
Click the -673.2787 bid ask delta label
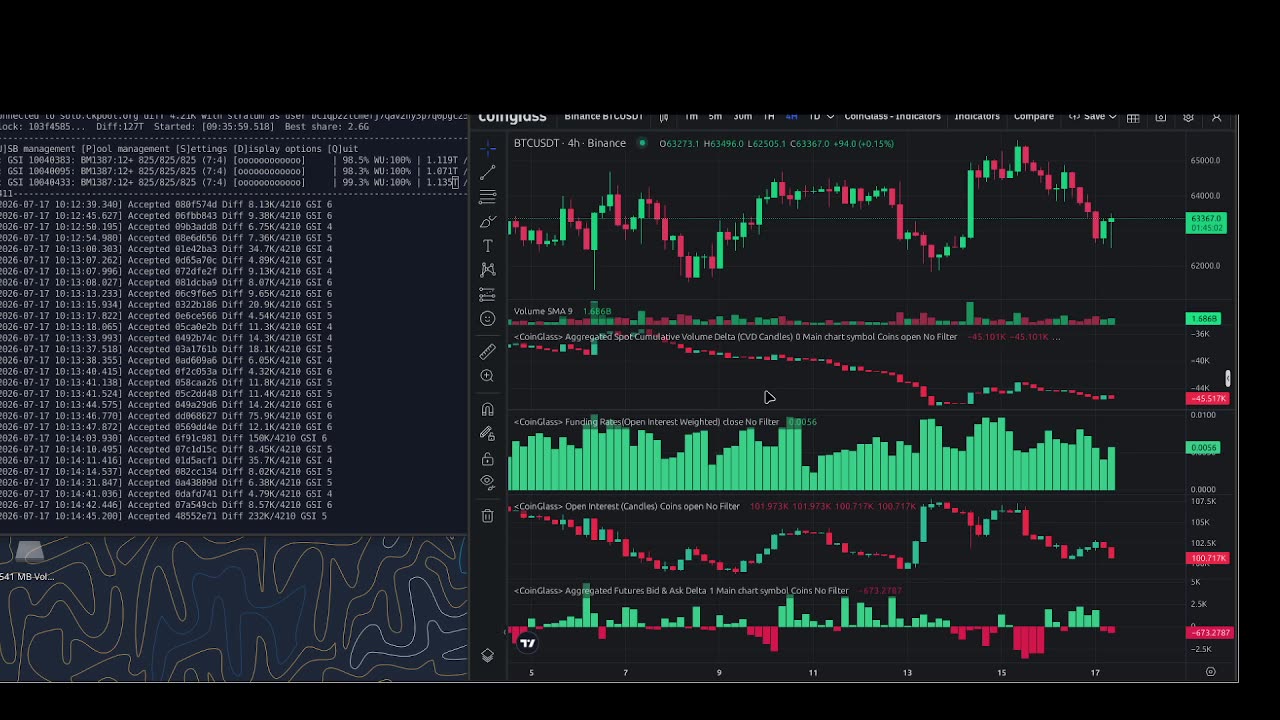click(1209, 632)
